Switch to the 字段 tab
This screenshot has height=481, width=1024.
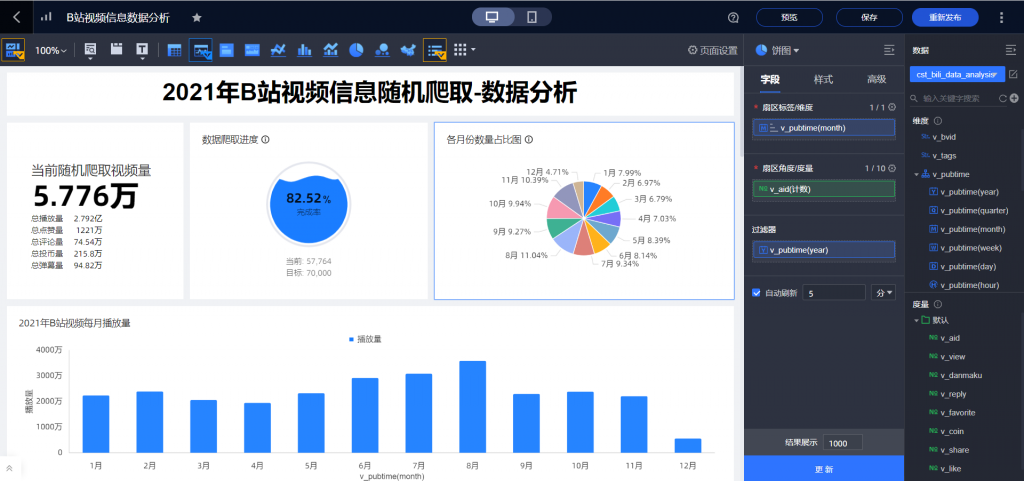(770, 79)
